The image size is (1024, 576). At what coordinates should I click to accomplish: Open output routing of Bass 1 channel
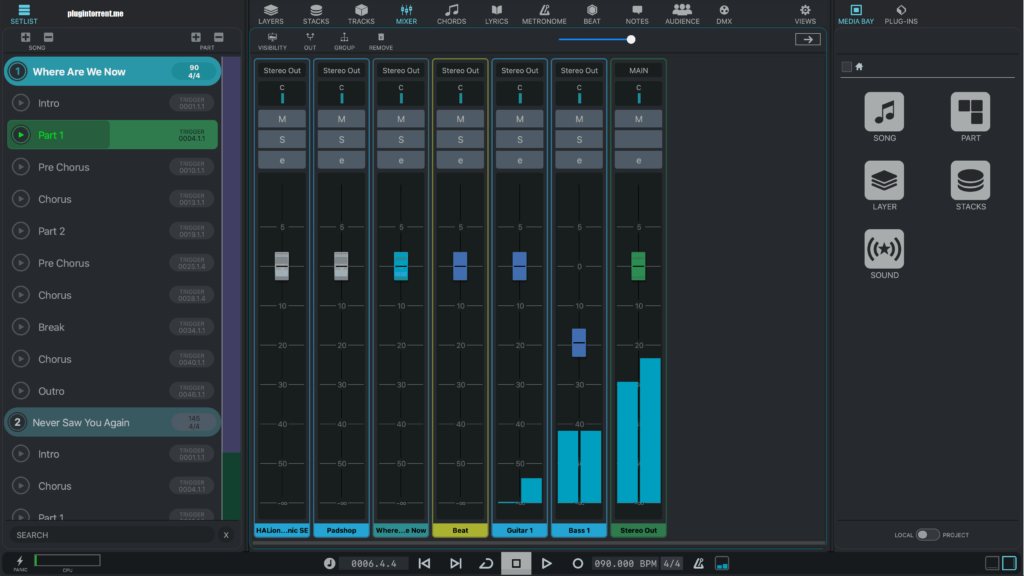click(579, 71)
